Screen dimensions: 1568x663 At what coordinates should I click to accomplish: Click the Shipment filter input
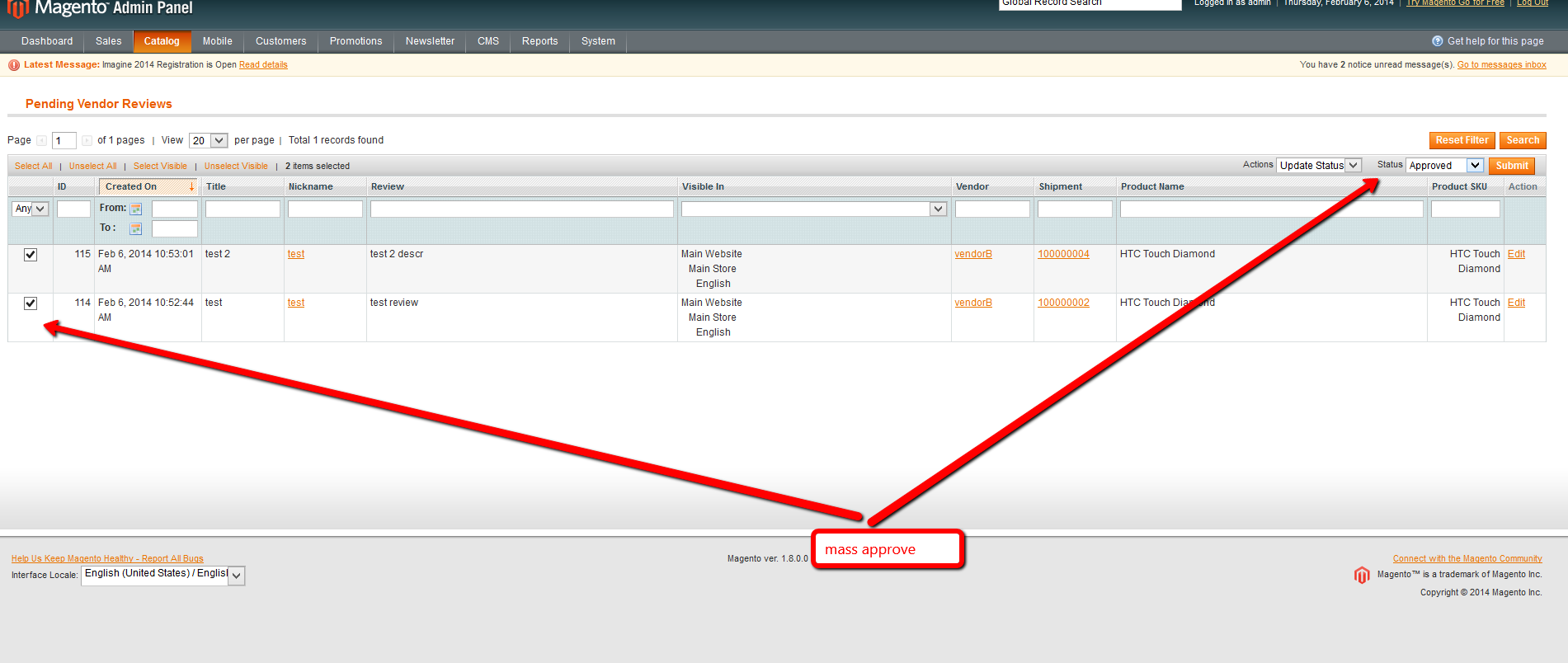pyautogui.click(x=1075, y=209)
